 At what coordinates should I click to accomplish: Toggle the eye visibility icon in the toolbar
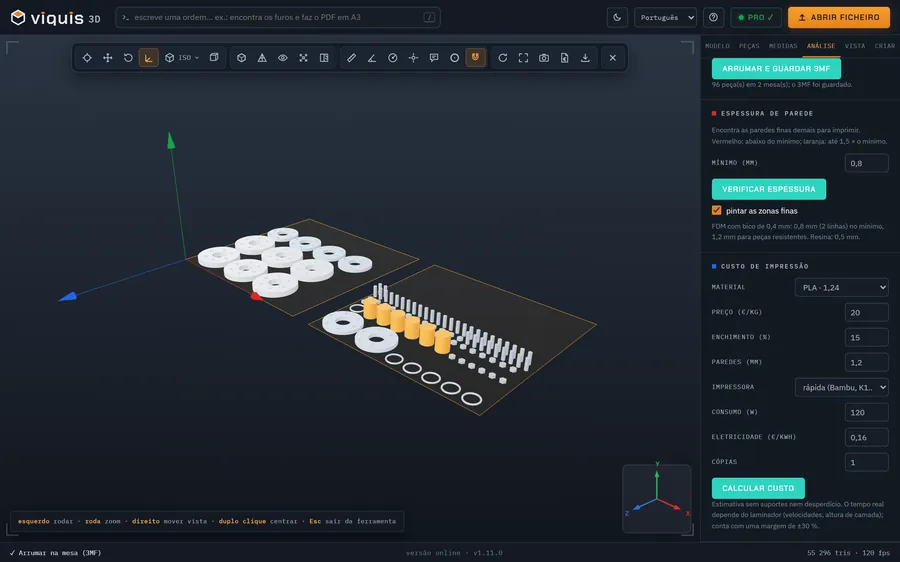[x=283, y=57]
